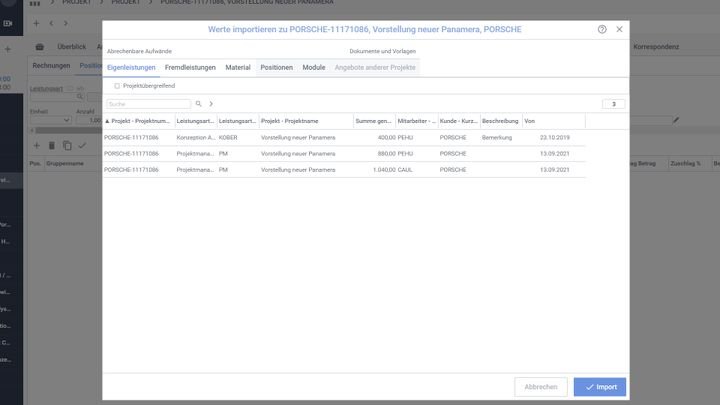Click the trash delete icon in background toolbar
This screenshot has height=405, width=720.
52,145
